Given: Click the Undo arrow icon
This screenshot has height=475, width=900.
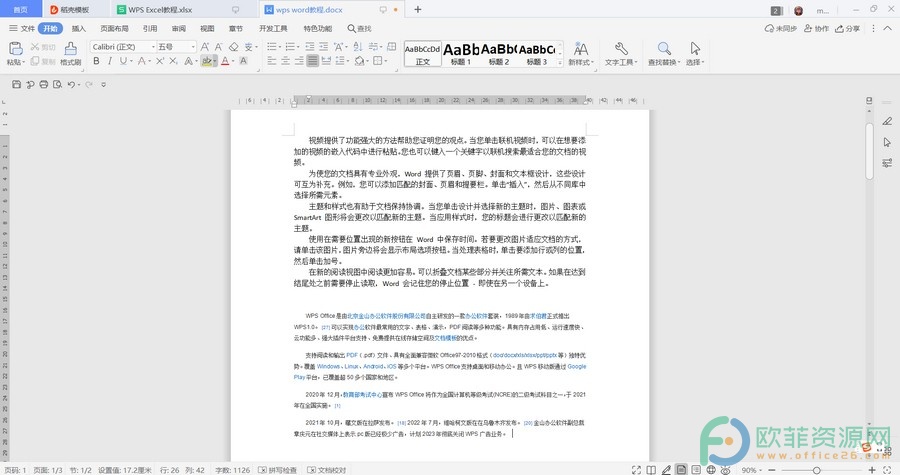Looking at the screenshot, I should click(x=71, y=84).
